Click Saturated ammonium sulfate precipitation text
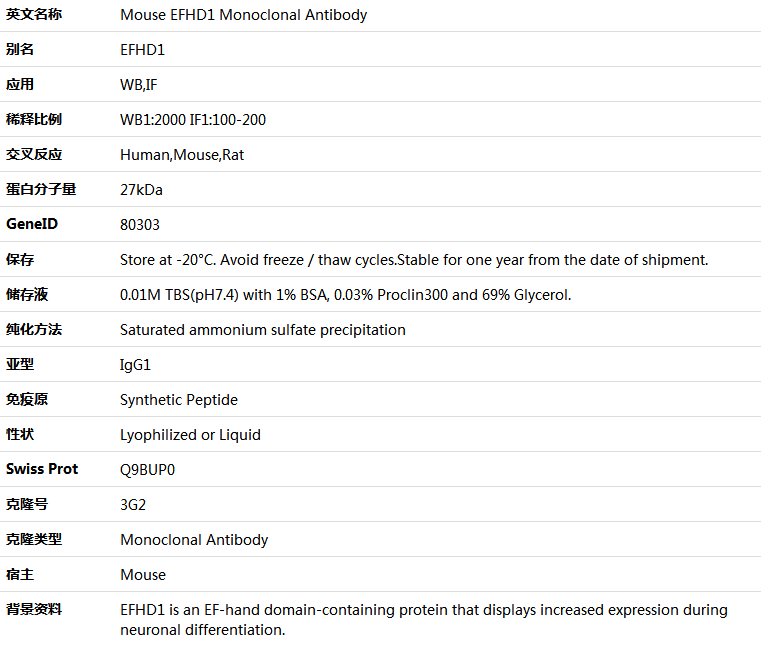 tap(263, 330)
